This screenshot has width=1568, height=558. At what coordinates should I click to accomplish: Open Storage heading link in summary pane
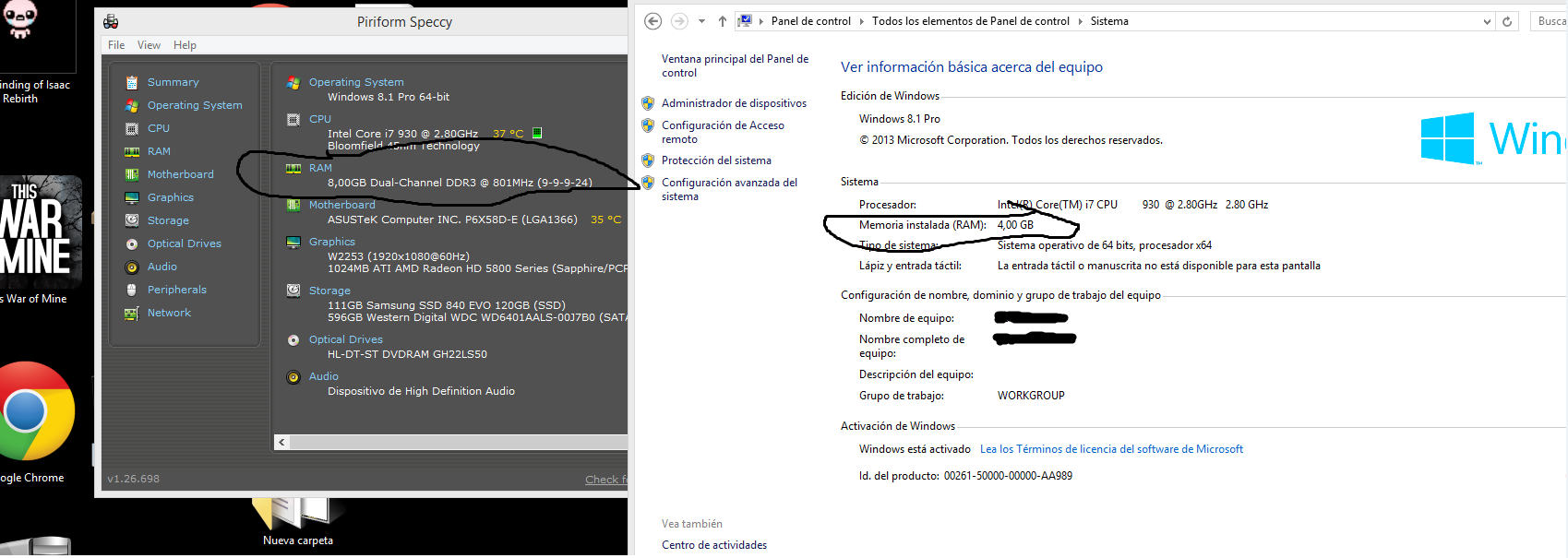tap(329, 291)
